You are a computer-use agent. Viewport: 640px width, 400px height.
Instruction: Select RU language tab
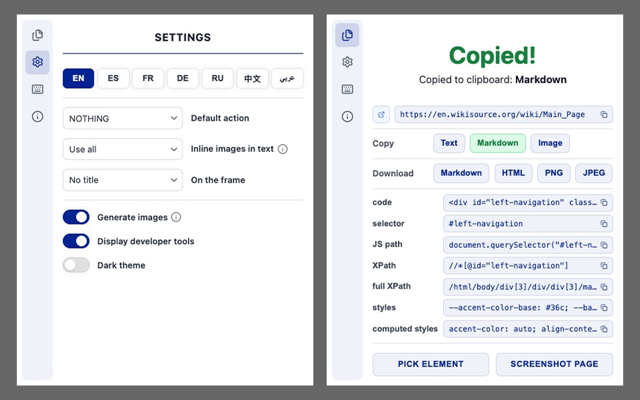pos(218,78)
